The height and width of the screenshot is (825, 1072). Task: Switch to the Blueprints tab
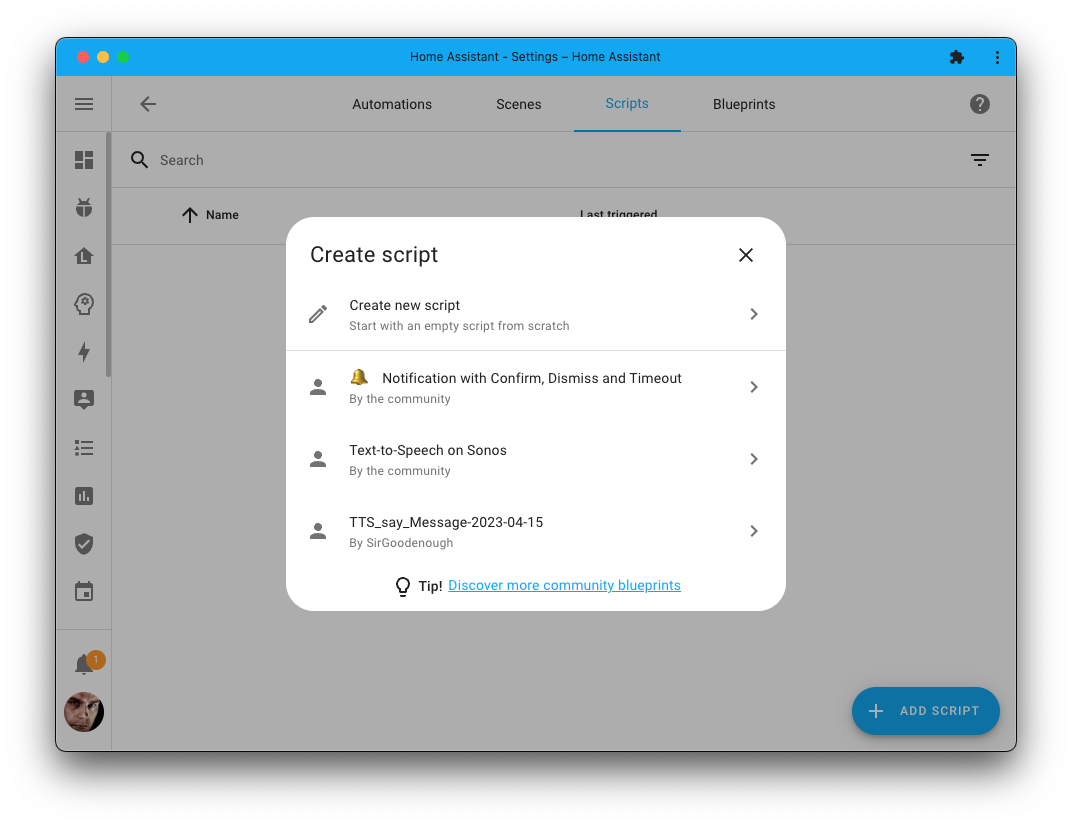pyautogui.click(x=744, y=104)
